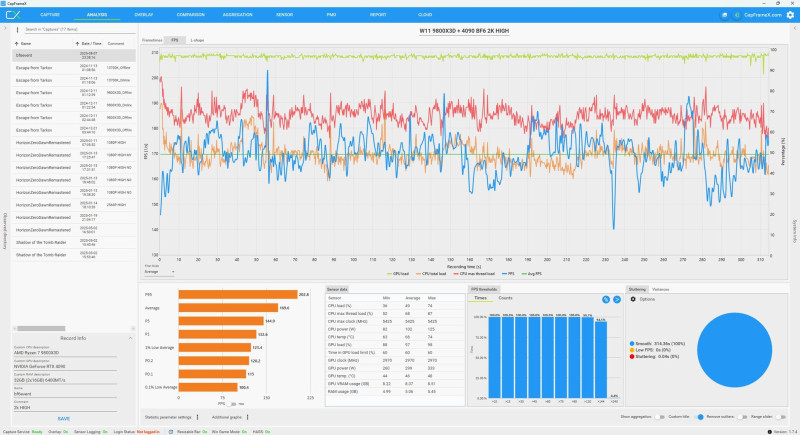Turn off the Custom title switch

[x=698, y=417]
